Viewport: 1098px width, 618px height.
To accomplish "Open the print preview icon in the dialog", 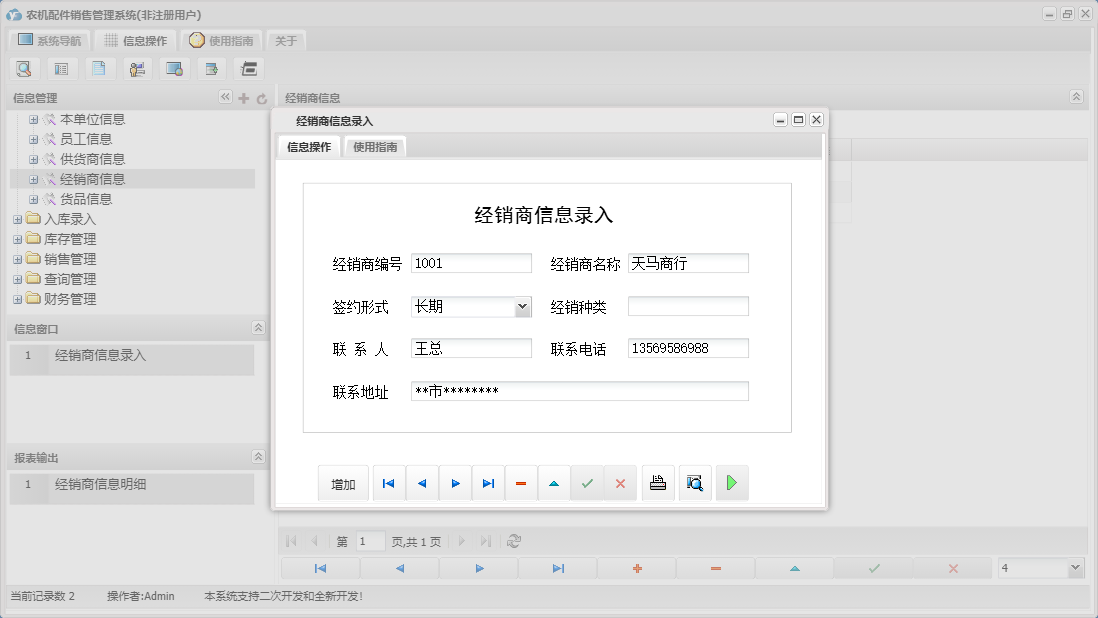I will (x=694, y=482).
